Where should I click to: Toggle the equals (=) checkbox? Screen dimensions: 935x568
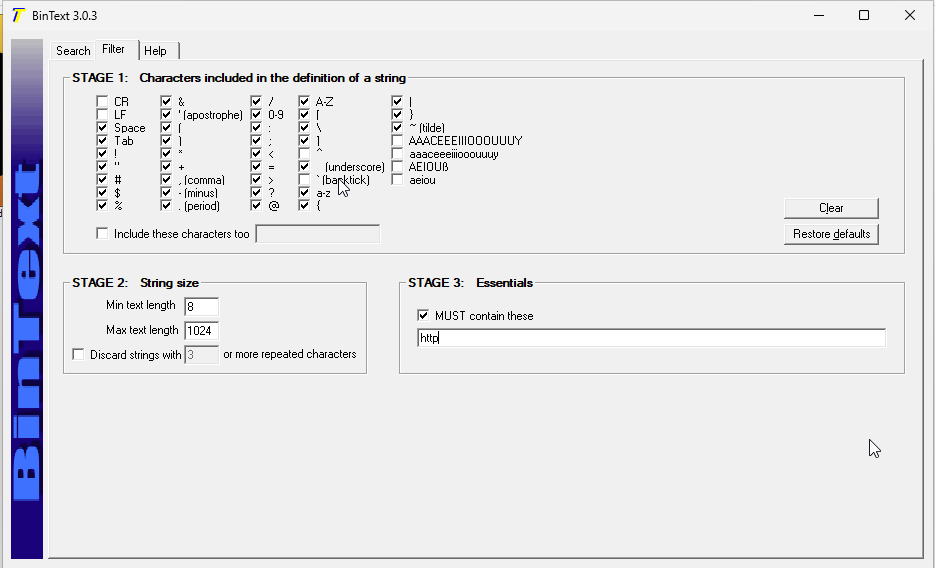256,167
